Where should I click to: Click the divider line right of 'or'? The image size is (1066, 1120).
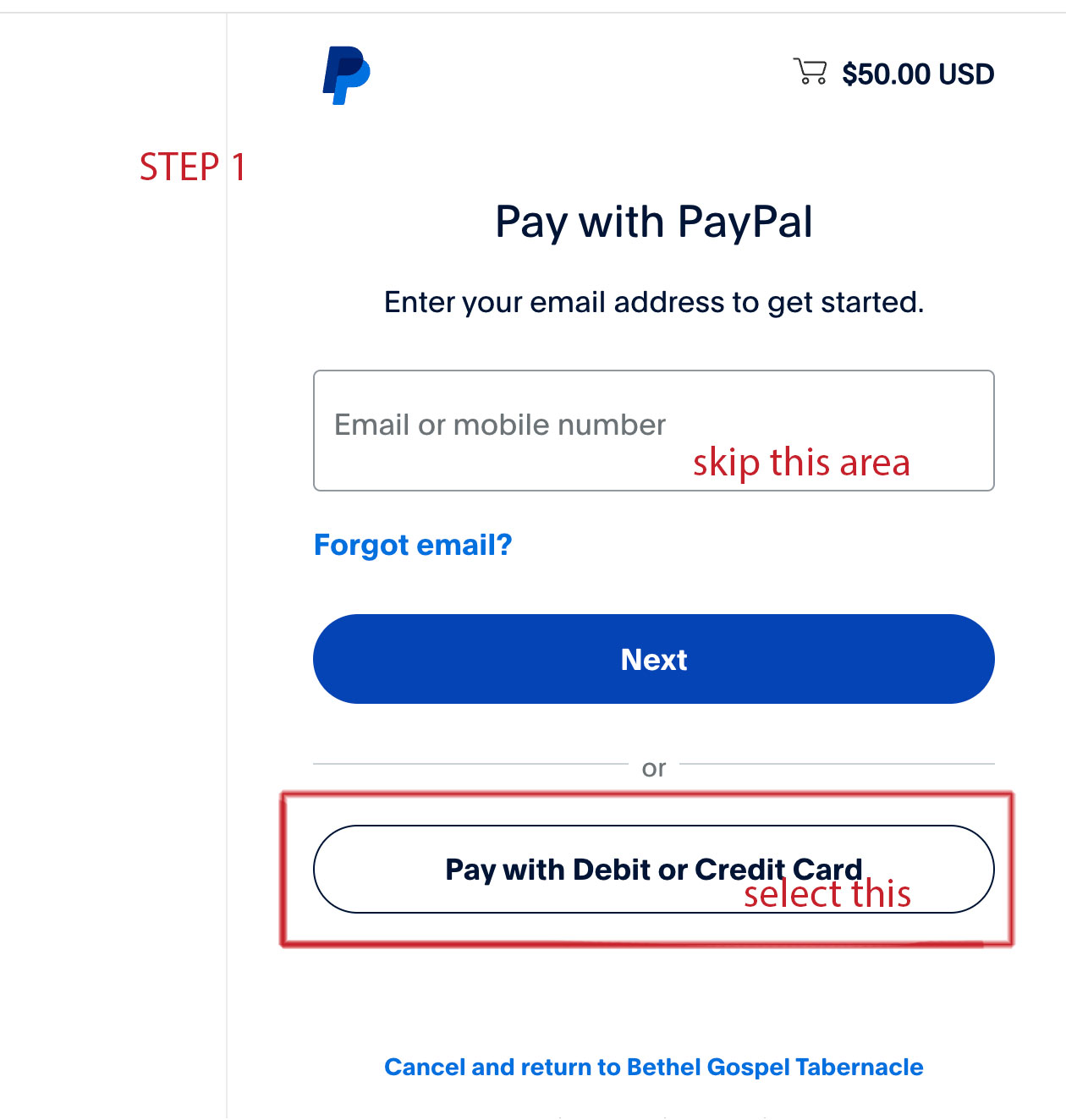(x=836, y=764)
